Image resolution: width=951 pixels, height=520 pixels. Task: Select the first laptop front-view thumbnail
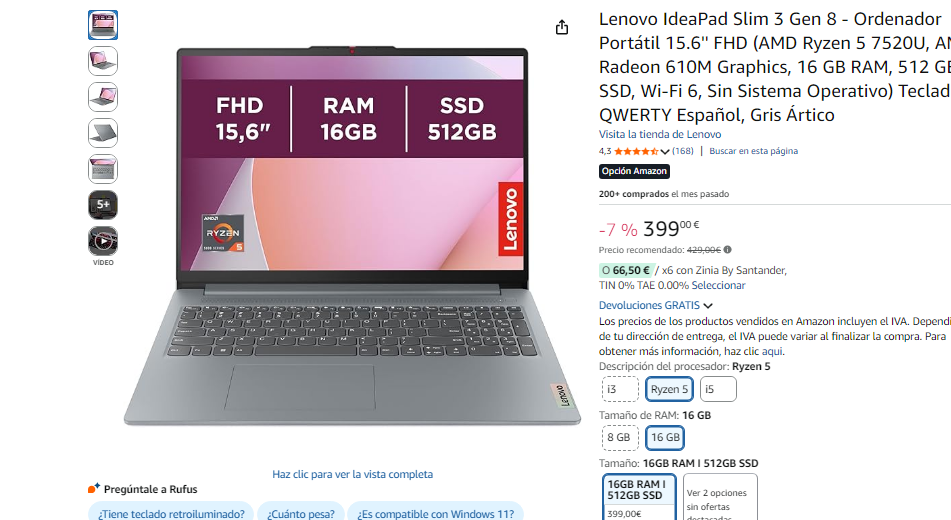tap(103, 25)
